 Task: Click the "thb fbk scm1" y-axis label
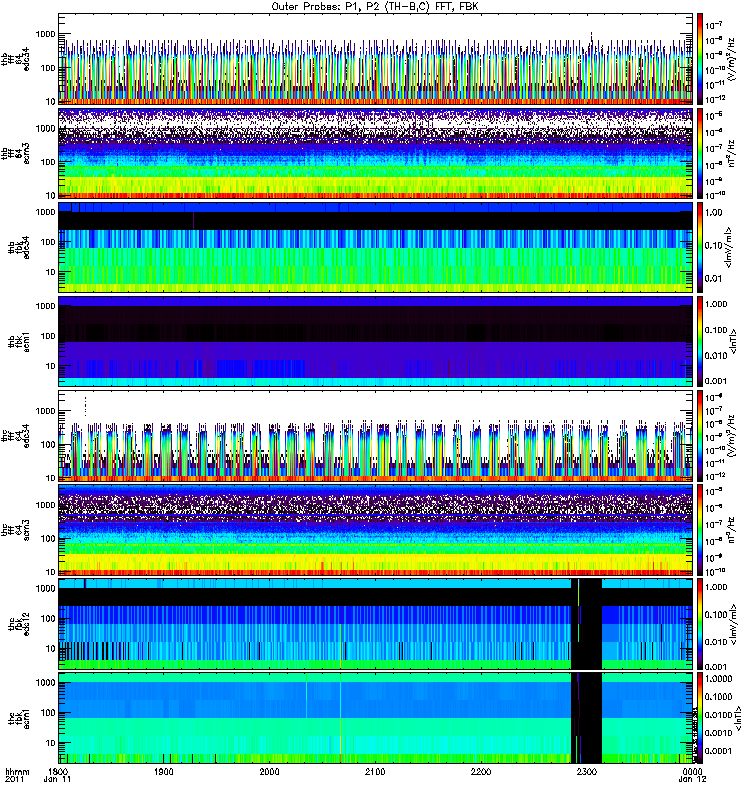(x=19, y=341)
